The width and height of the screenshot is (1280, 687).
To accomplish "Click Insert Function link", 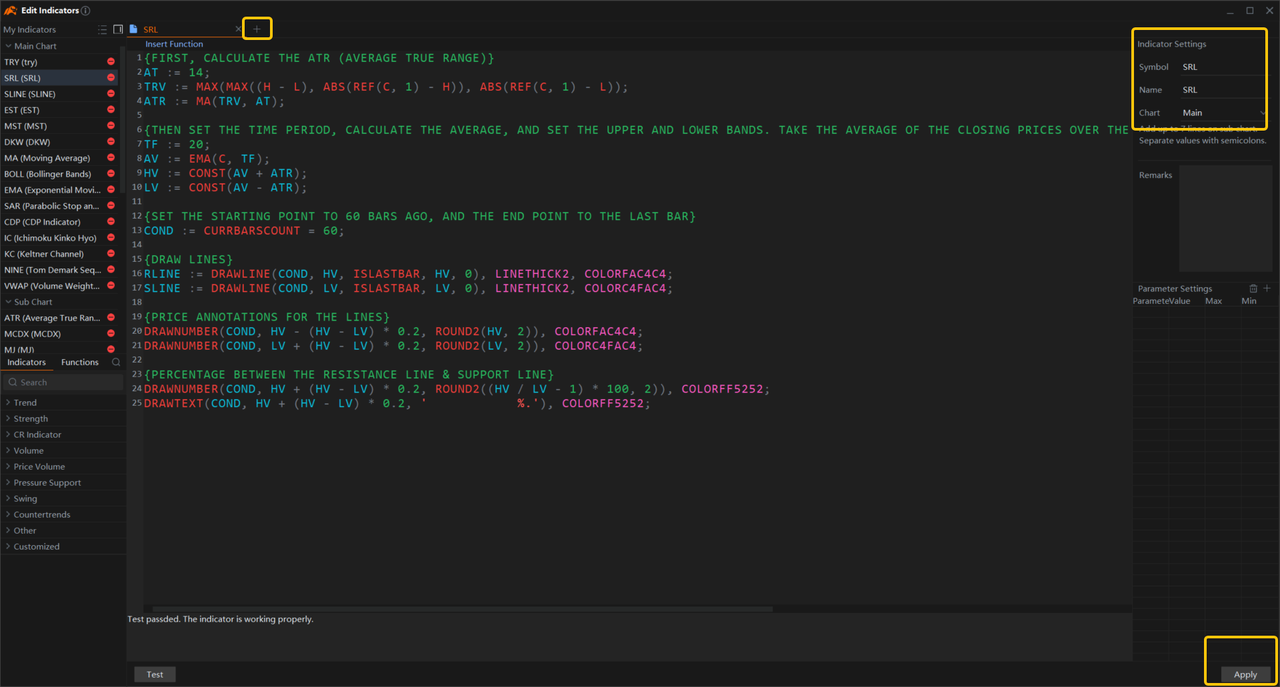I will coord(174,44).
